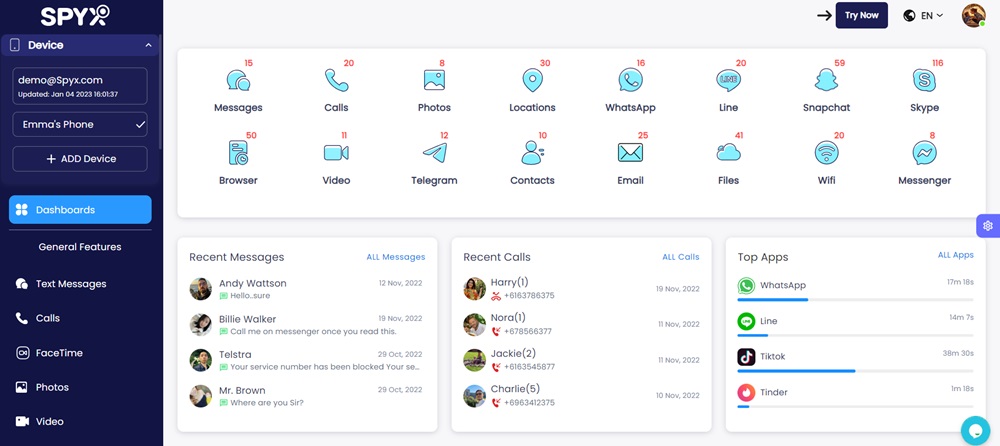Open the Browser history icon
The height and width of the screenshot is (446, 1000).
[238, 153]
